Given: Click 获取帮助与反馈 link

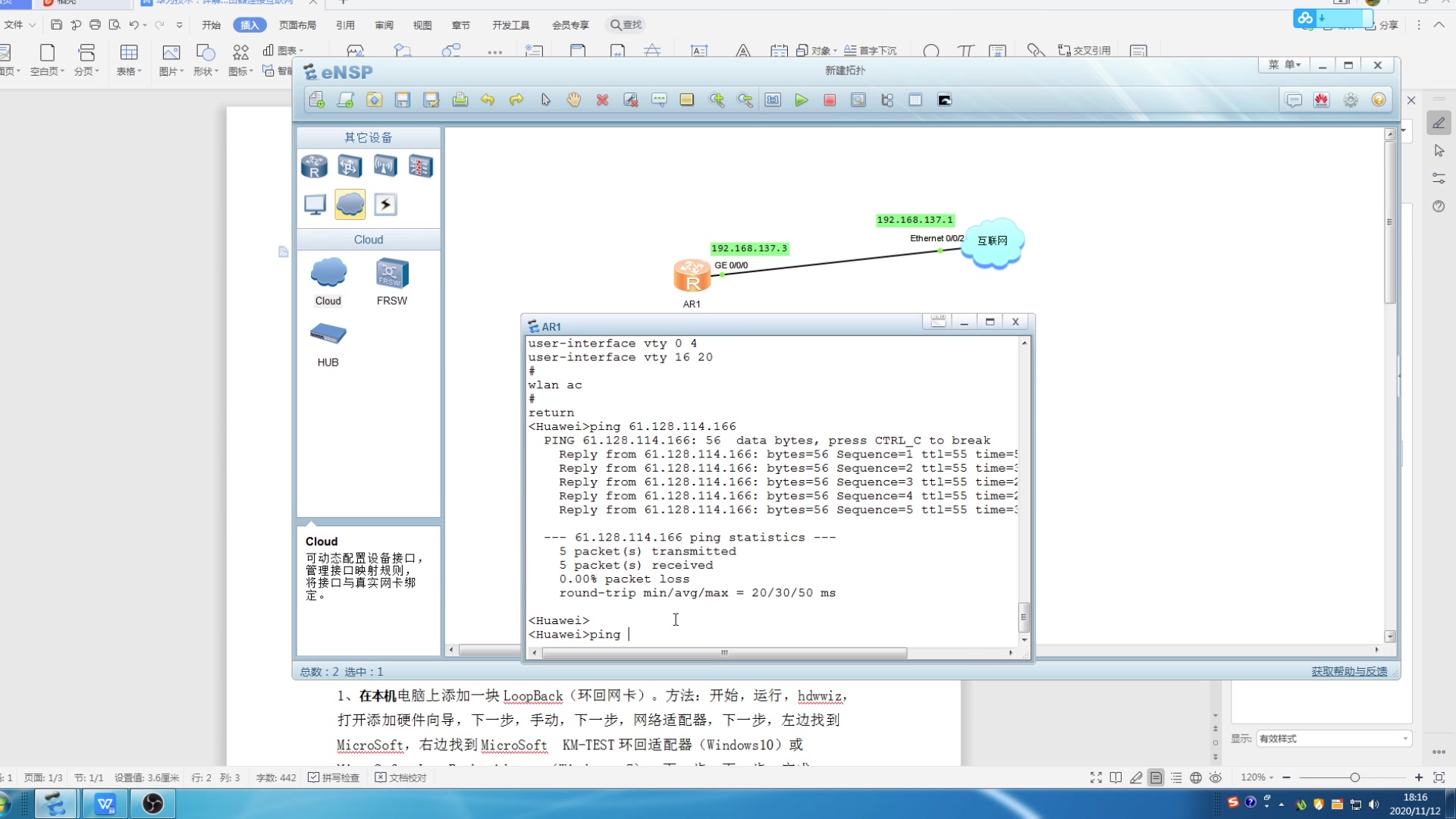Looking at the screenshot, I should 1349,671.
